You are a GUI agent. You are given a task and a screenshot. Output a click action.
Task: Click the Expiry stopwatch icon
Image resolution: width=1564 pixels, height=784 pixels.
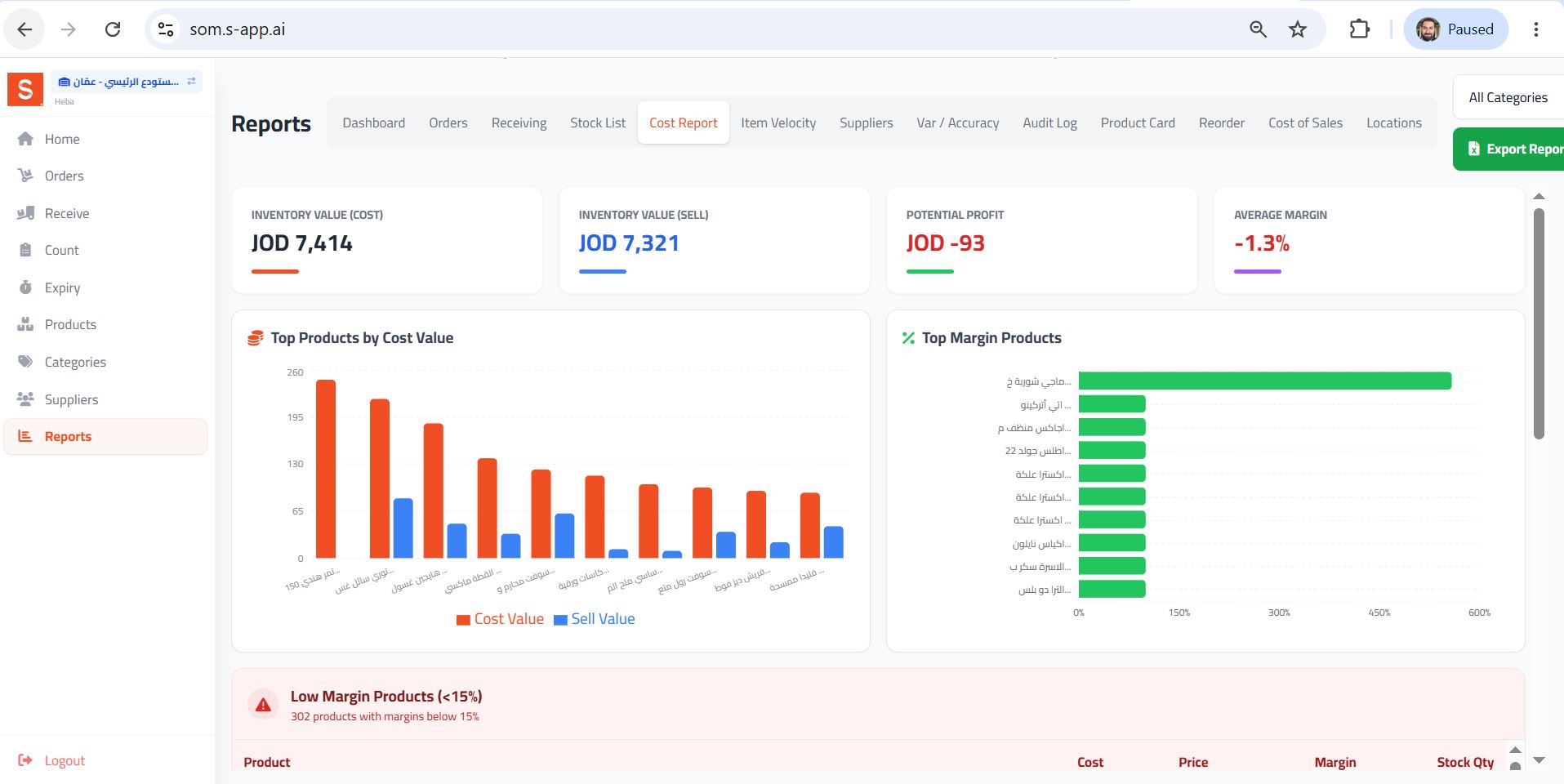pyautogui.click(x=25, y=287)
